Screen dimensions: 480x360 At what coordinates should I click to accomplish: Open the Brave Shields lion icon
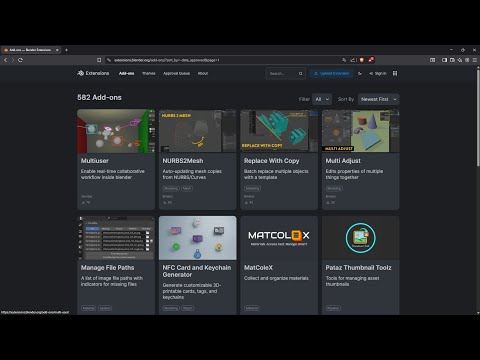(x=362, y=60)
